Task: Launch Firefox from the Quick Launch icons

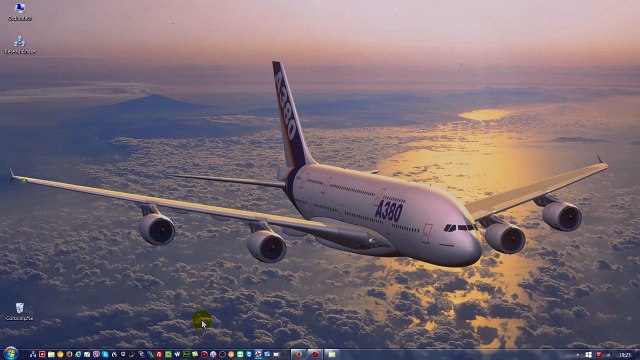Action: click(x=69, y=355)
